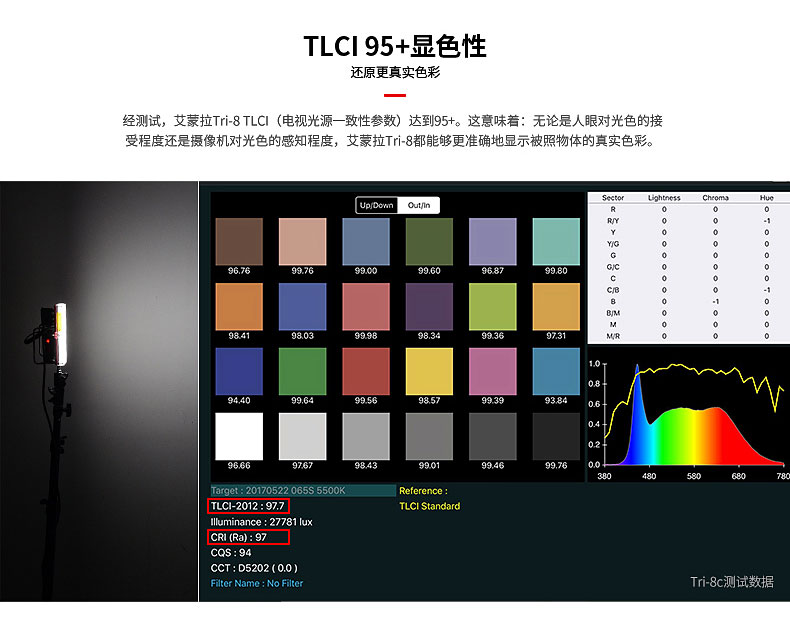Select the teal swatch labeled 99.80
Viewport: 790px width, 620px height.
click(x=556, y=242)
